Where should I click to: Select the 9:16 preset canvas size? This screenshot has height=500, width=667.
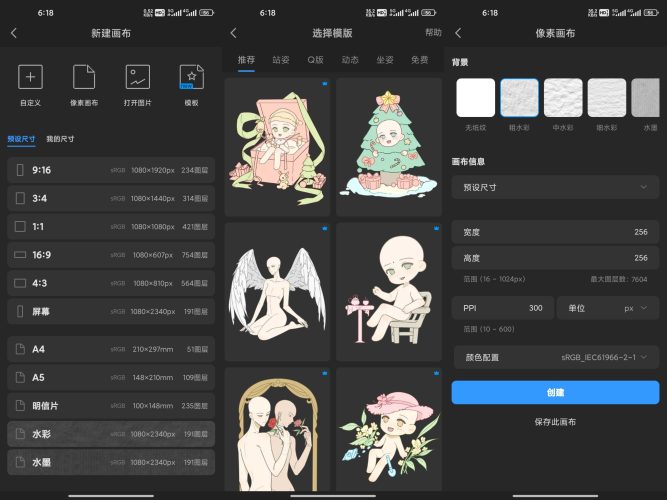click(111, 170)
